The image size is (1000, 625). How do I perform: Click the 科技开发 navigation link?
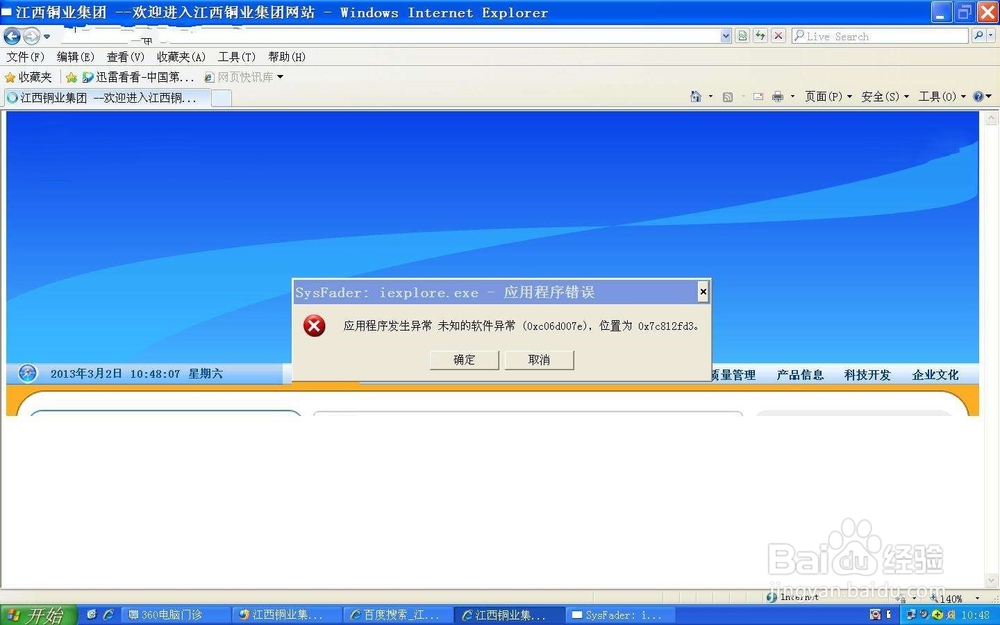[x=867, y=375]
